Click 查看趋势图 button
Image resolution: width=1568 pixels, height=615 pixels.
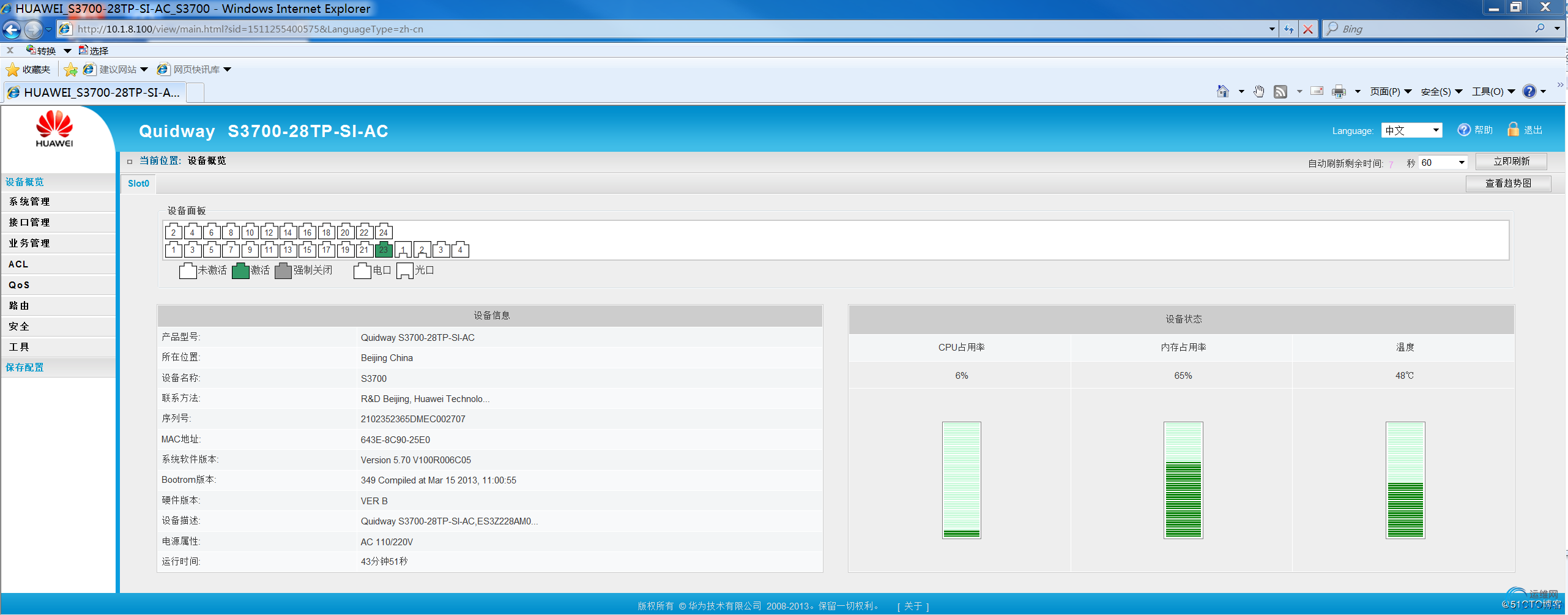pos(1508,183)
